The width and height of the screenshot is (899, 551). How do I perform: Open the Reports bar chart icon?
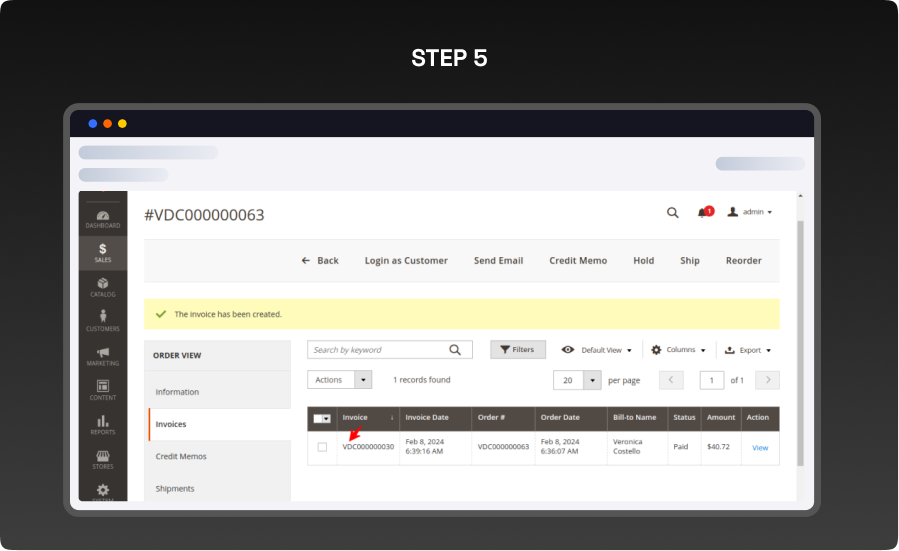click(x=103, y=425)
